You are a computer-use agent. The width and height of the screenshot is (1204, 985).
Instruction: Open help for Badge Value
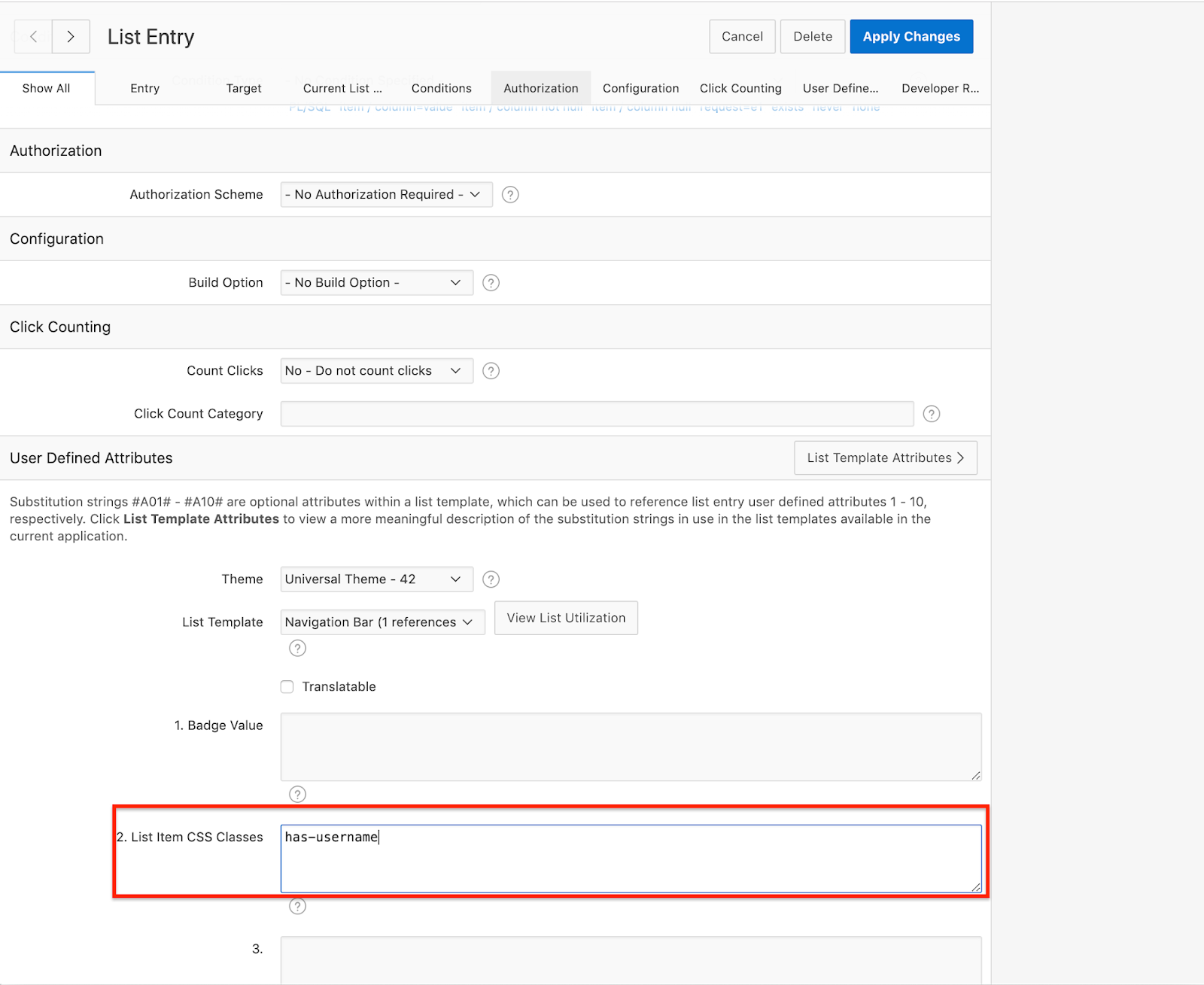(x=296, y=794)
